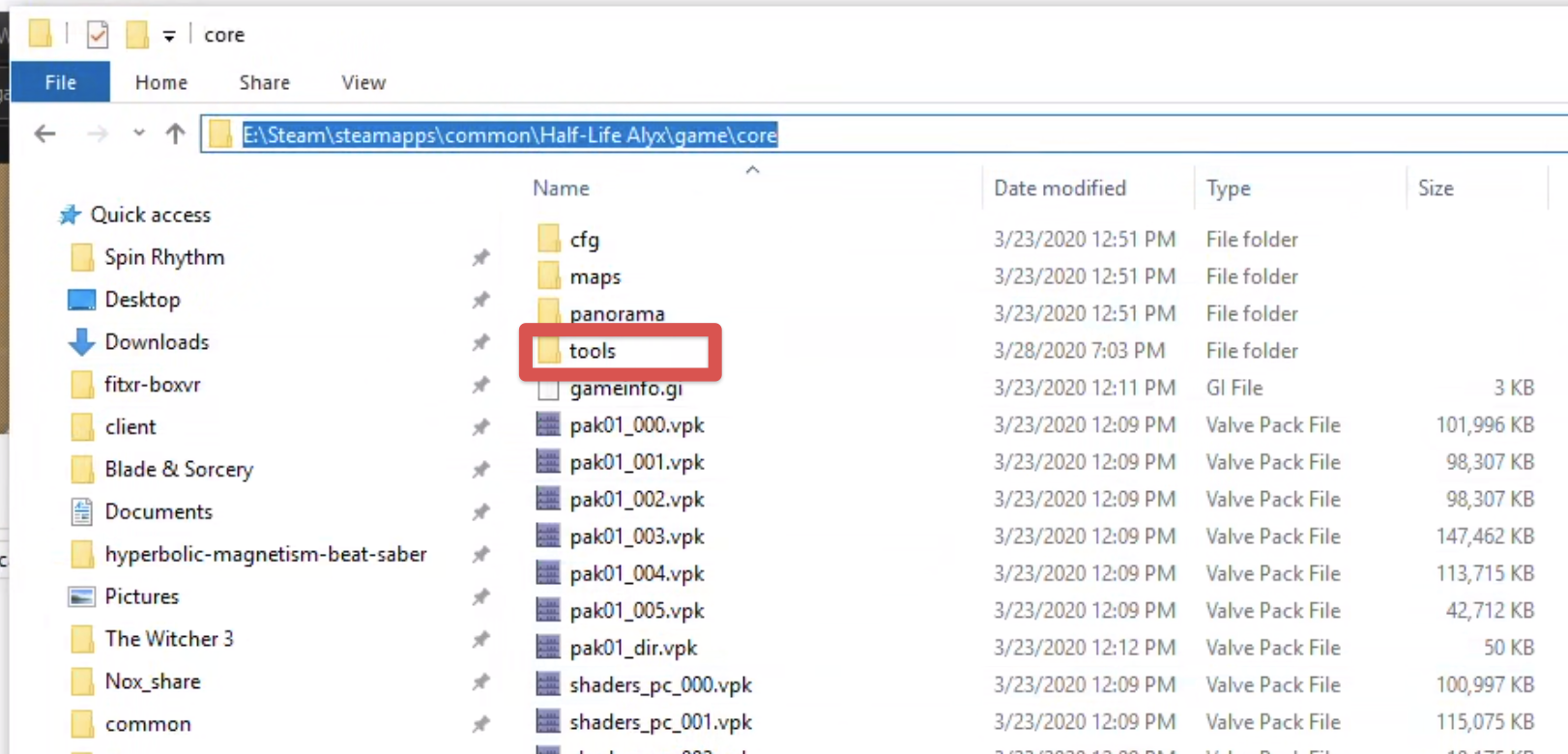Click the cfg folder icon

(548, 238)
